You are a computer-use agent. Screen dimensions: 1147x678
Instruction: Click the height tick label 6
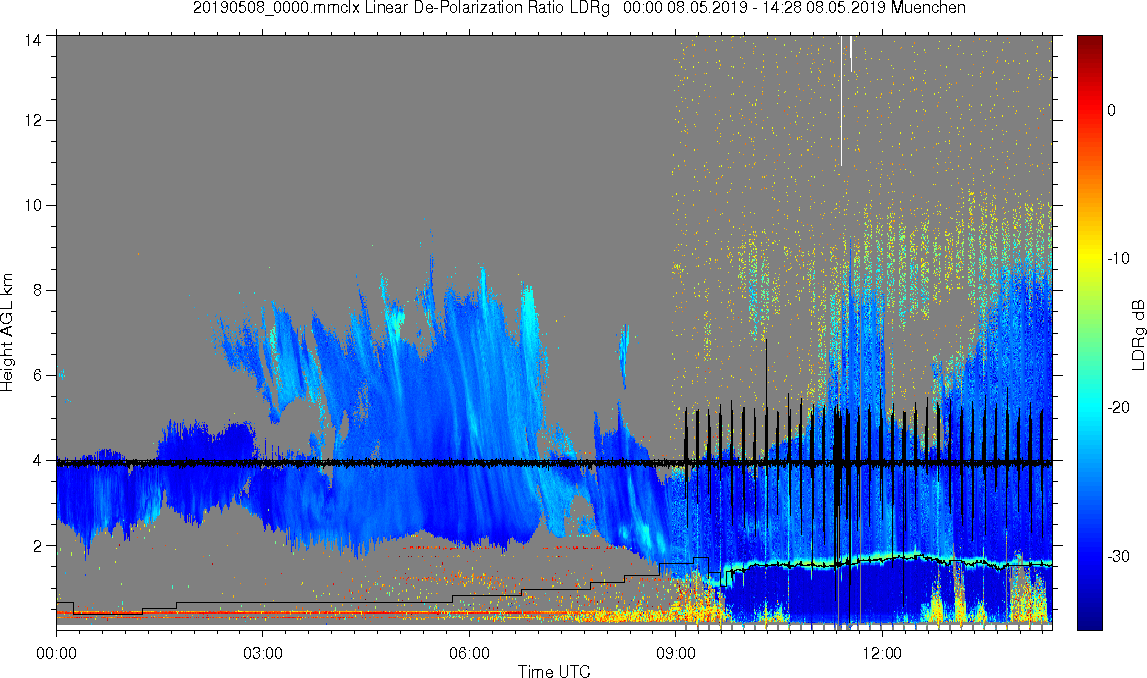tap(37, 375)
